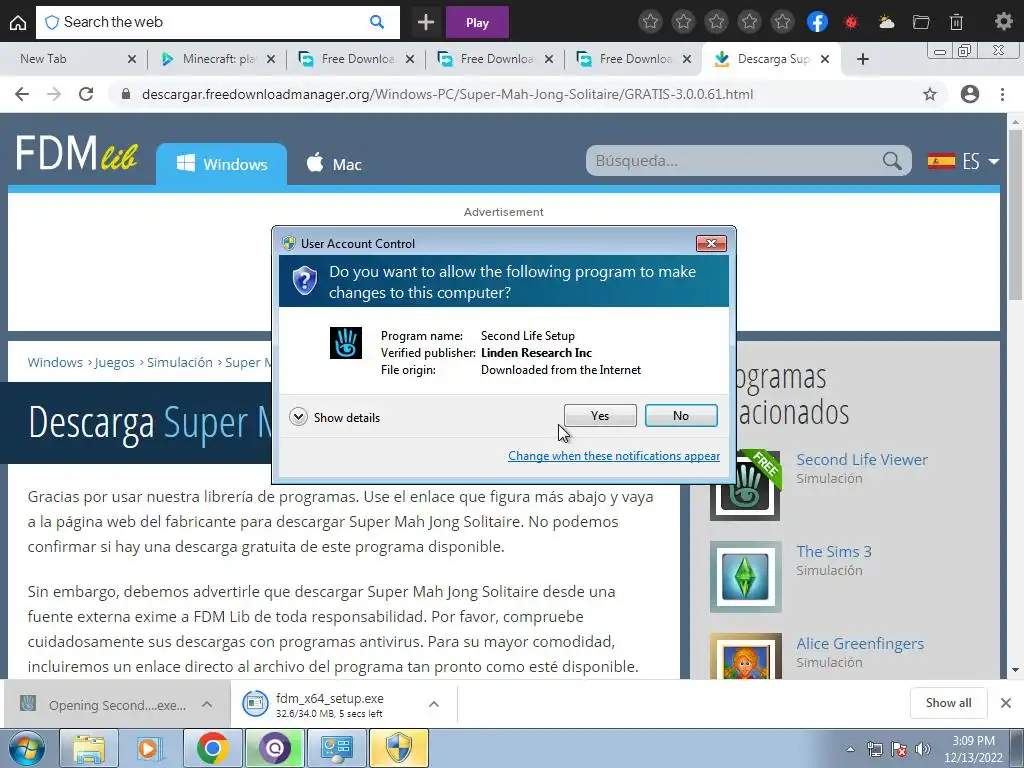Click the address bar URL
Screen dimensions: 1024x768
pyautogui.click(x=447, y=94)
